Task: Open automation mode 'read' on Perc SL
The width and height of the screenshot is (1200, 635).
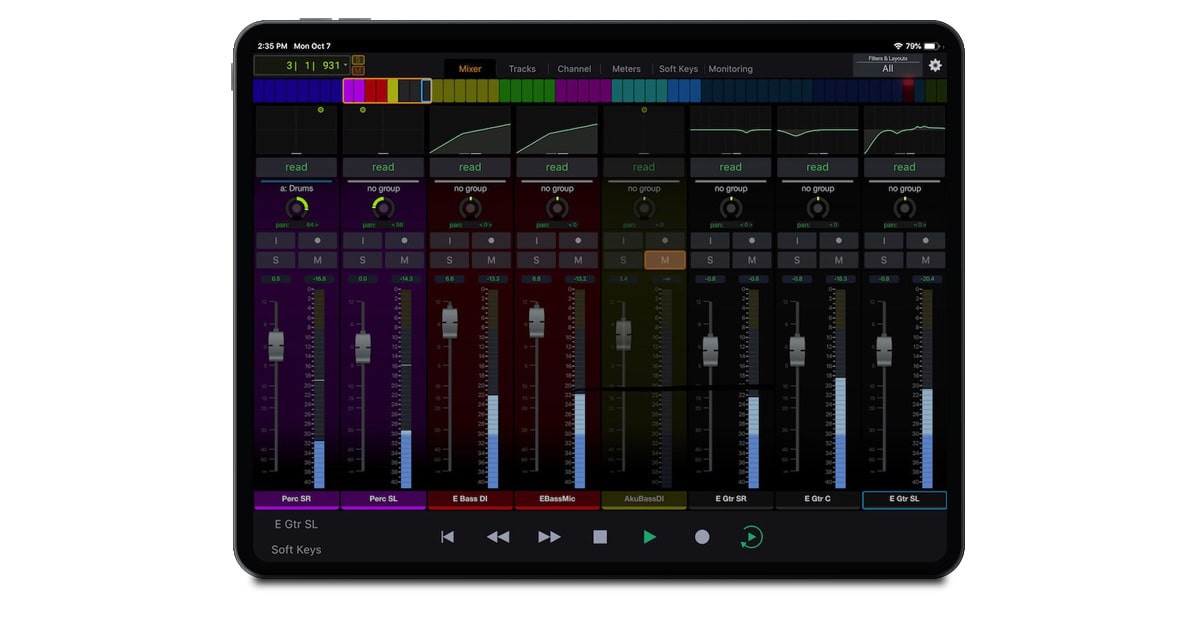Action: point(383,167)
